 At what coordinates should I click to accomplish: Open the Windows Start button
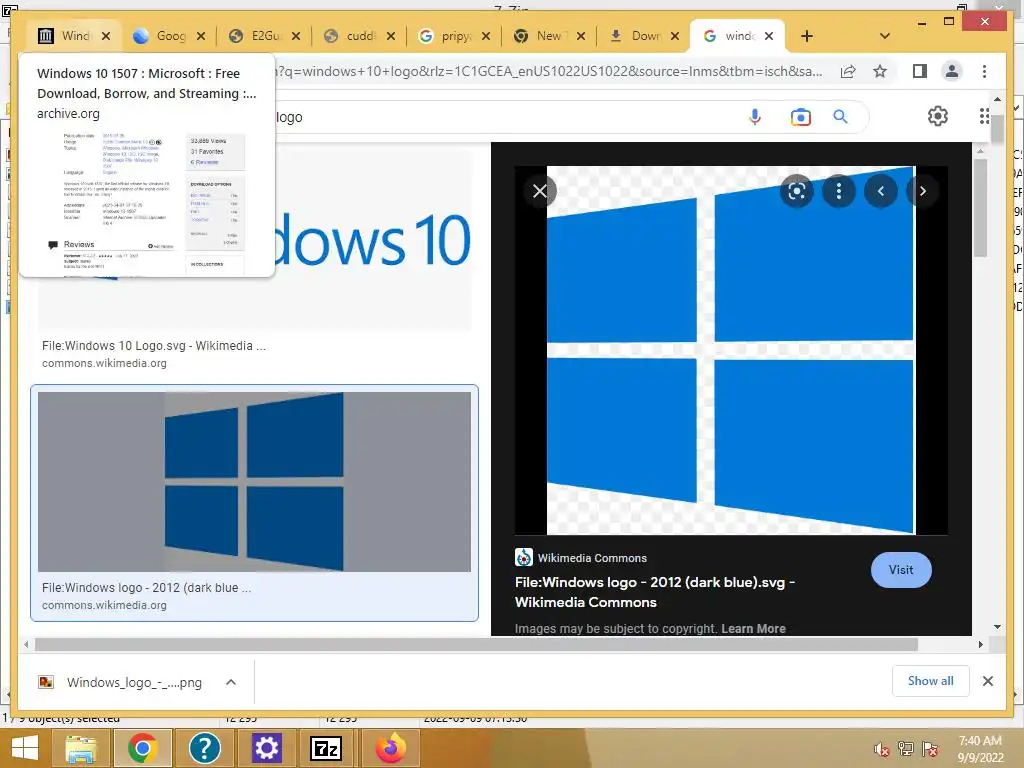tap(25, 748)
